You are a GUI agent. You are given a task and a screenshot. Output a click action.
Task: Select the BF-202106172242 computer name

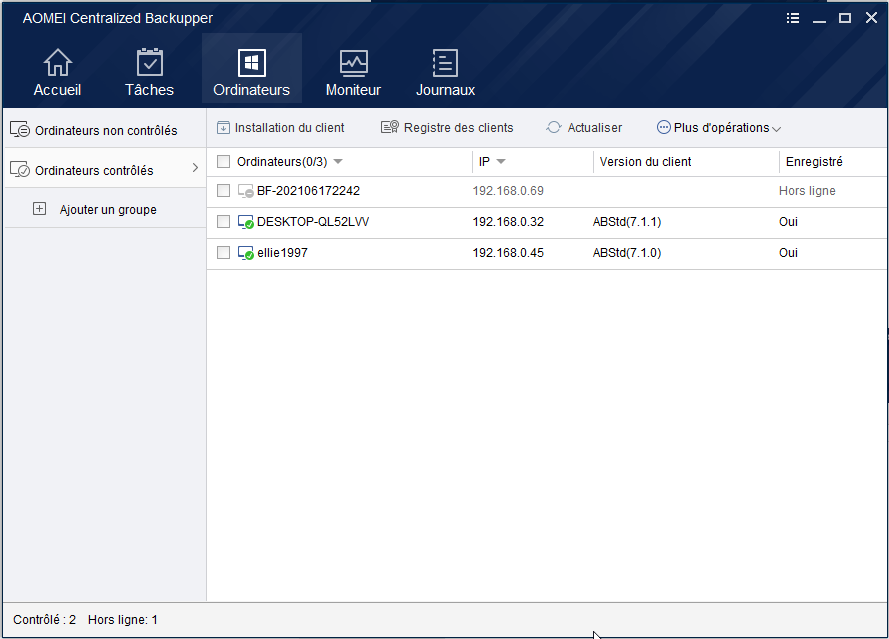pos(308,191)
